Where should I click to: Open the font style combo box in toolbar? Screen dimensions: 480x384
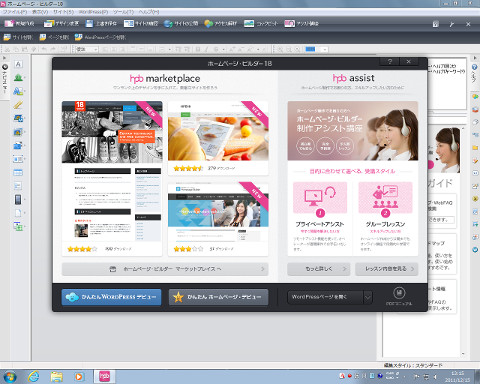click(x=87, y=49)
